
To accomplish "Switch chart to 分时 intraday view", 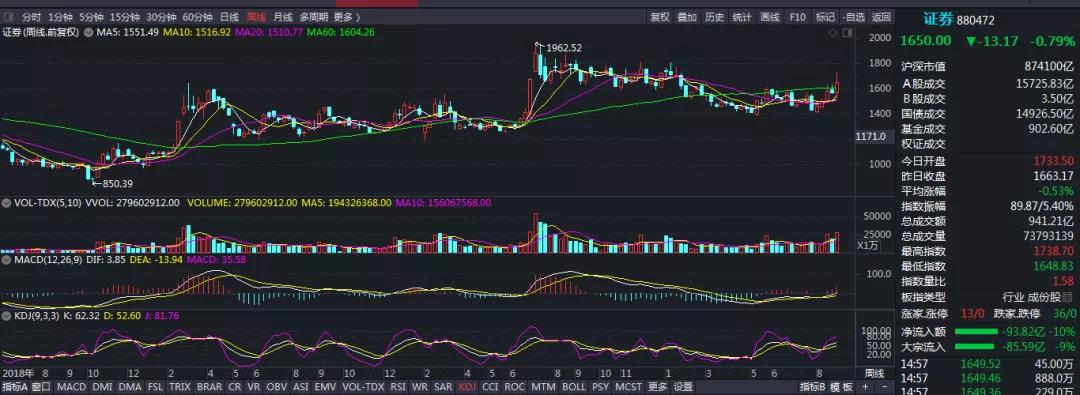I will click(32, 17).
